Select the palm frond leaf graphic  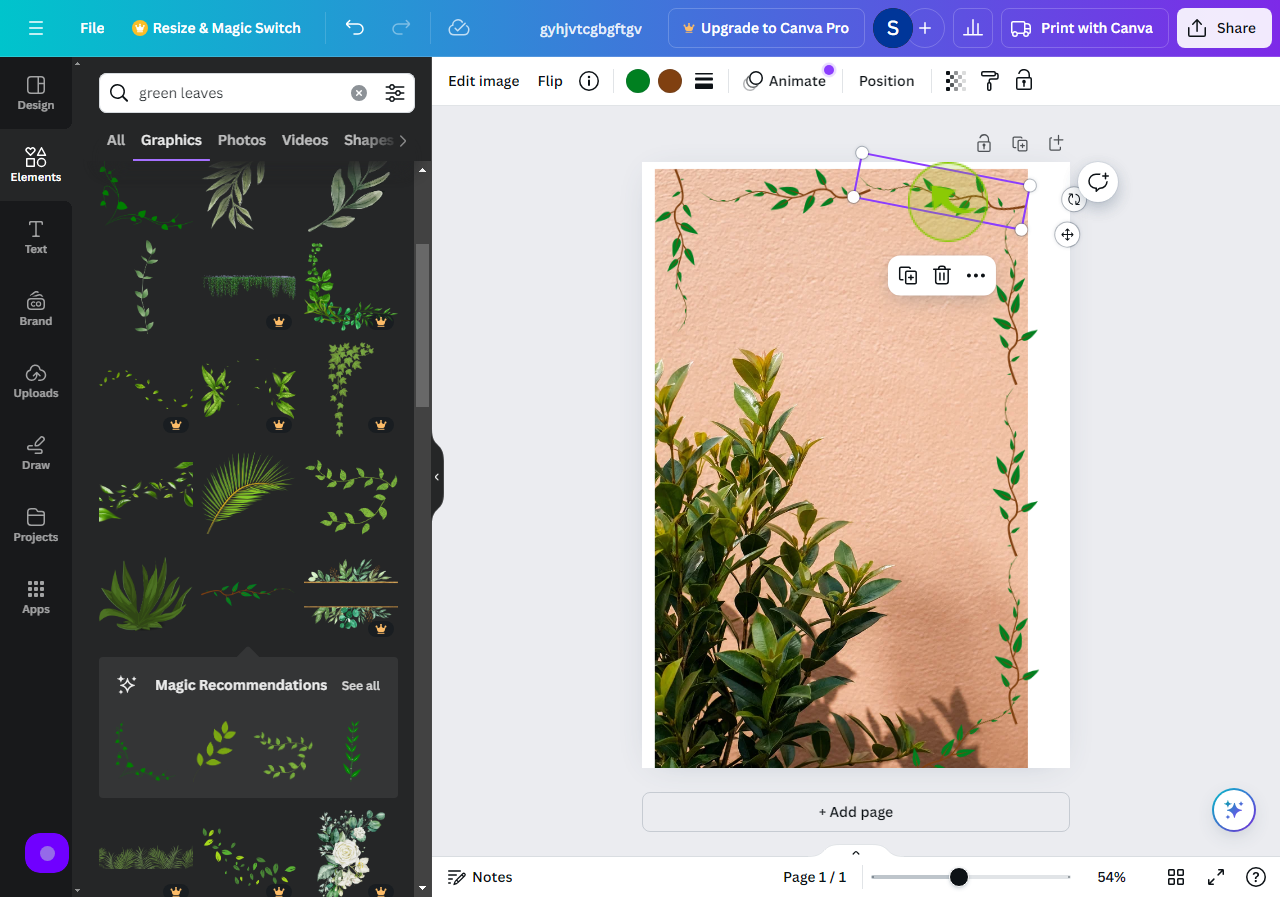click(247, 491)
